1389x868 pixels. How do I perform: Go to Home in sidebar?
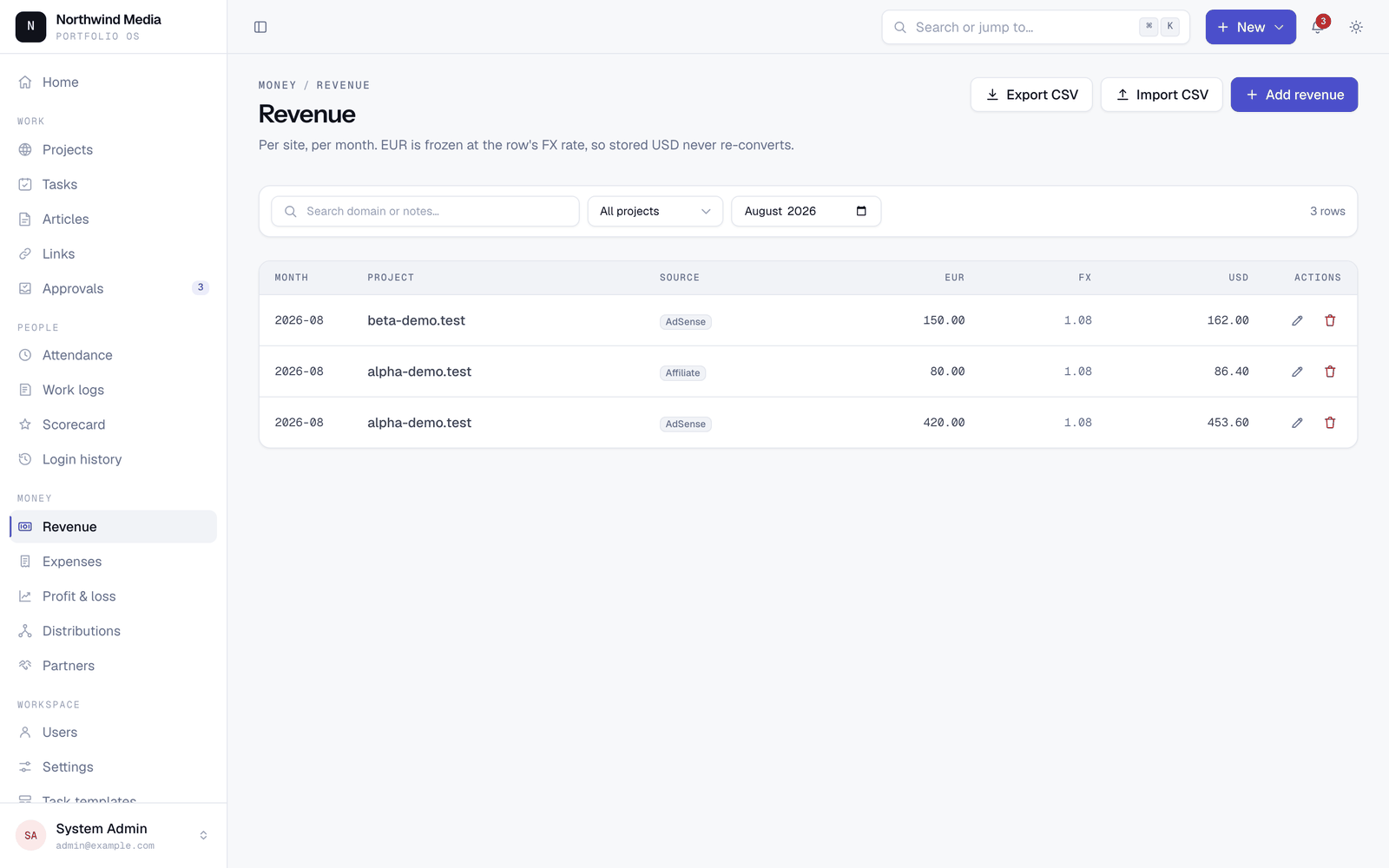click(113, 82)
